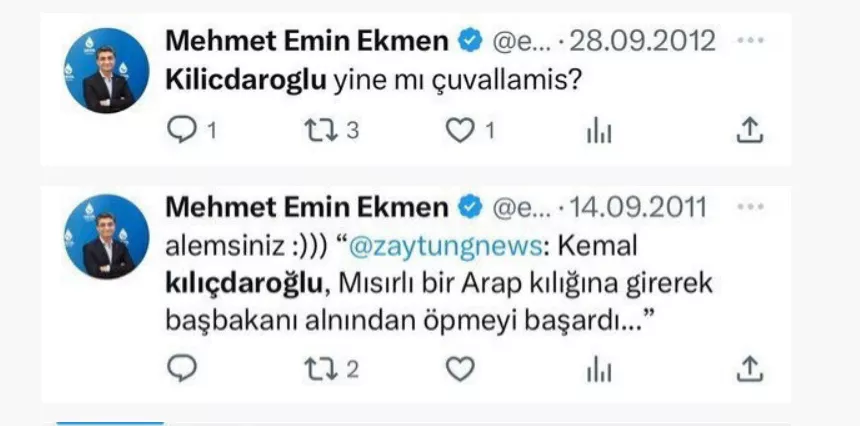Image resolution: width=860 pixels, height=426 pixels.
Task: Retweet the Kilicdaroglu yine mı çuvallamis tweet
Action: pyautogui.click(x=321, y=131)
